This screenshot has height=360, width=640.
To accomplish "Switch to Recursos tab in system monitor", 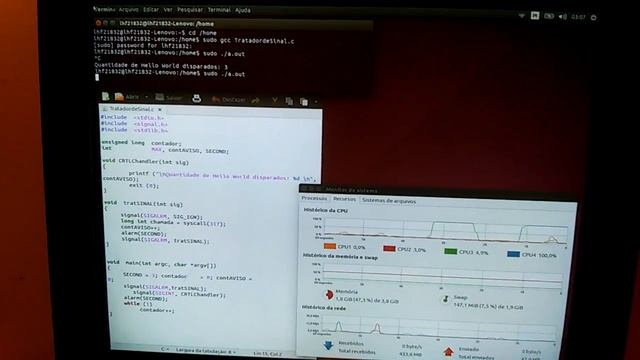I will (x=344, y=199).
